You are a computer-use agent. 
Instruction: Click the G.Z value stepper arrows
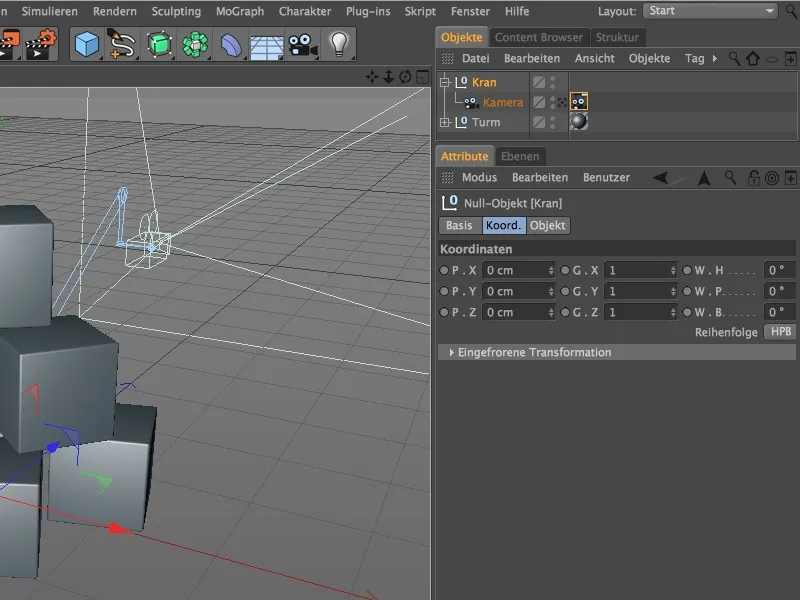point(673,312)
